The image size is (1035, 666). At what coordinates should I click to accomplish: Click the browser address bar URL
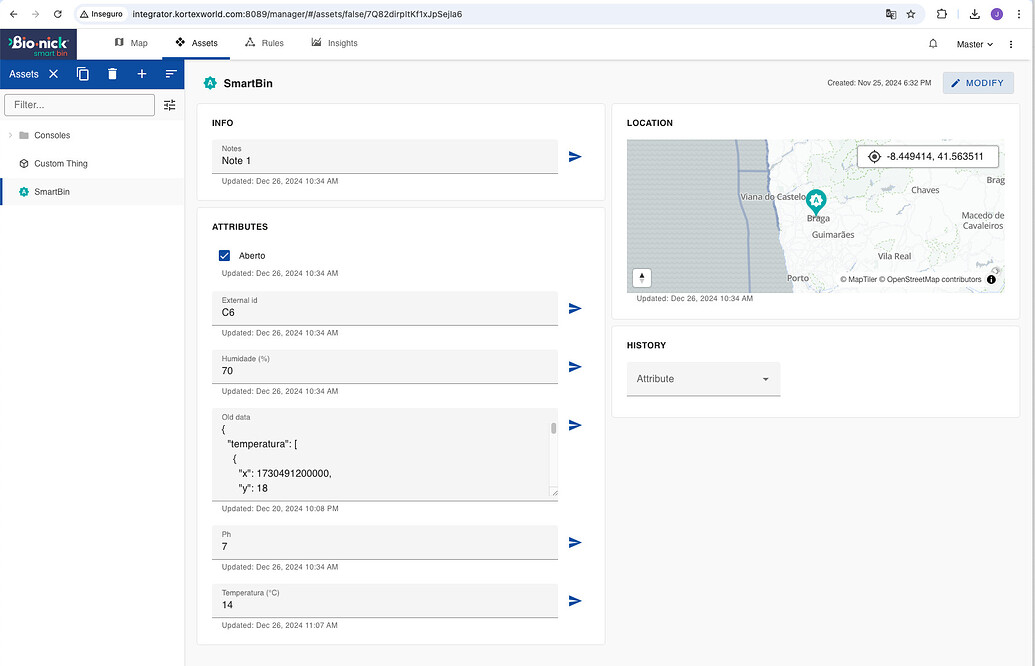click(x=297, y=14)
